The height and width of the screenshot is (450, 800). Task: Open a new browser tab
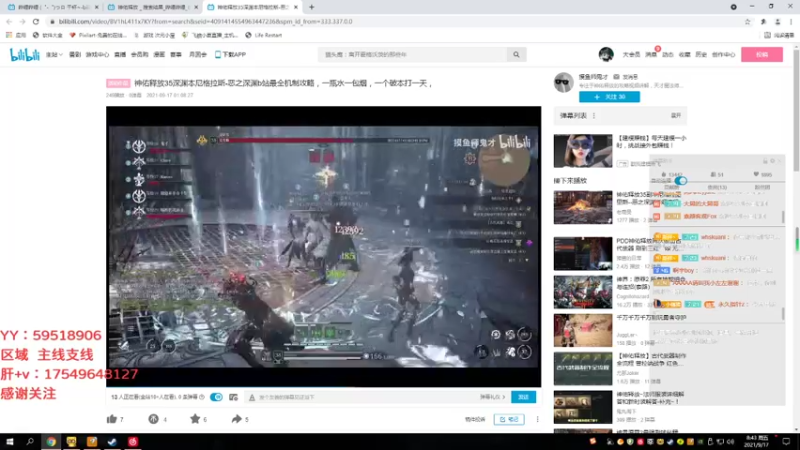(311, 7)
